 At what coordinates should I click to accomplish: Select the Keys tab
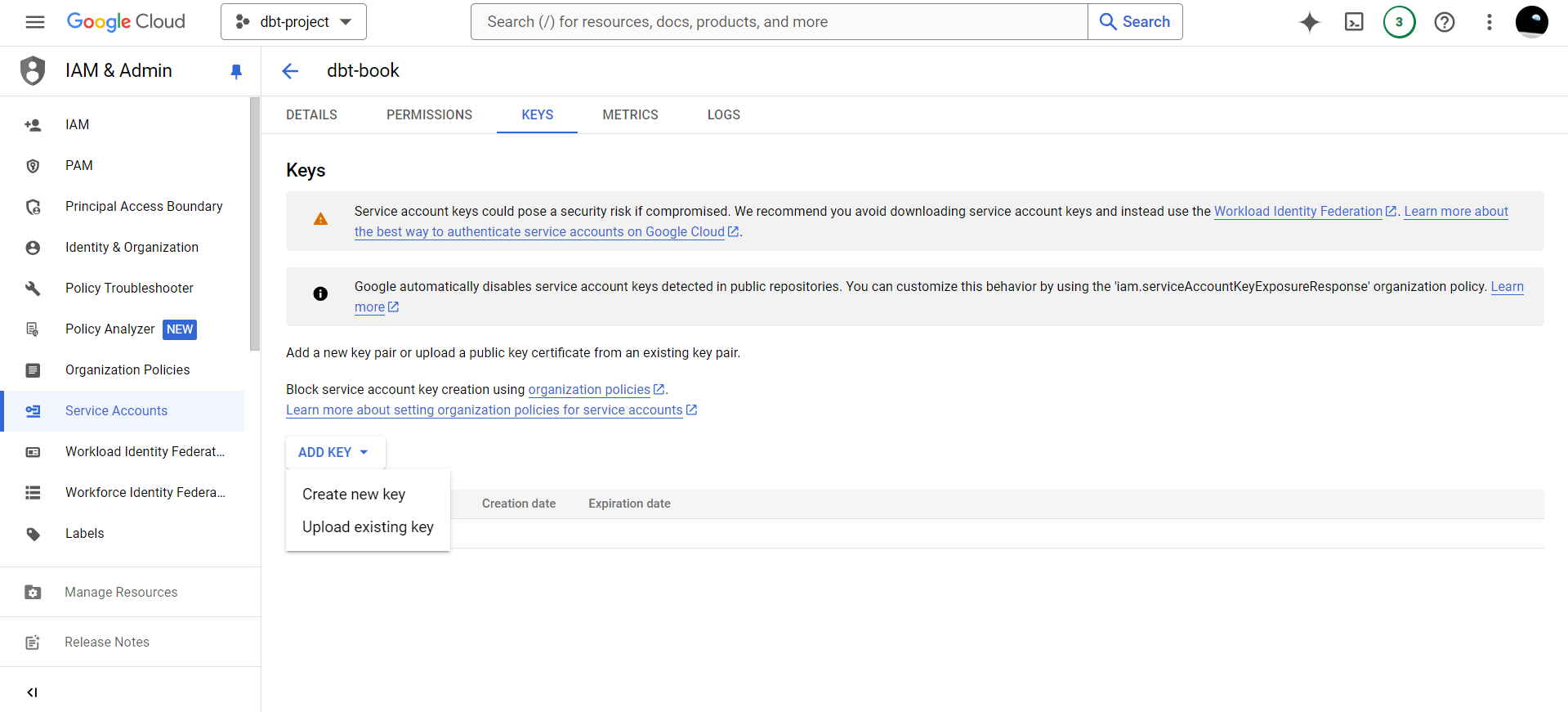tap(538, 115)
